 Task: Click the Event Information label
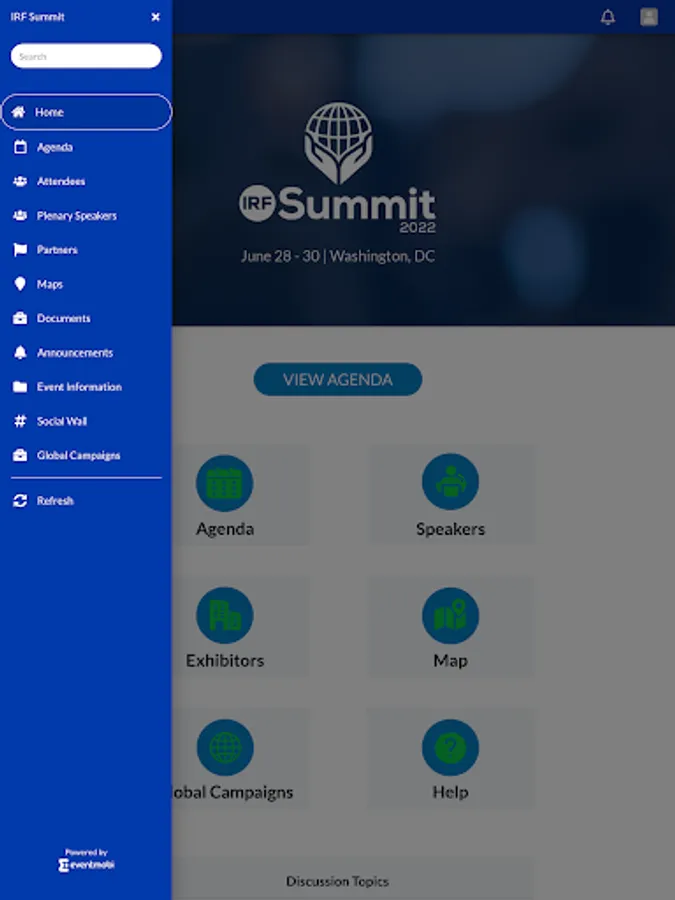click(x=79, y=387)
